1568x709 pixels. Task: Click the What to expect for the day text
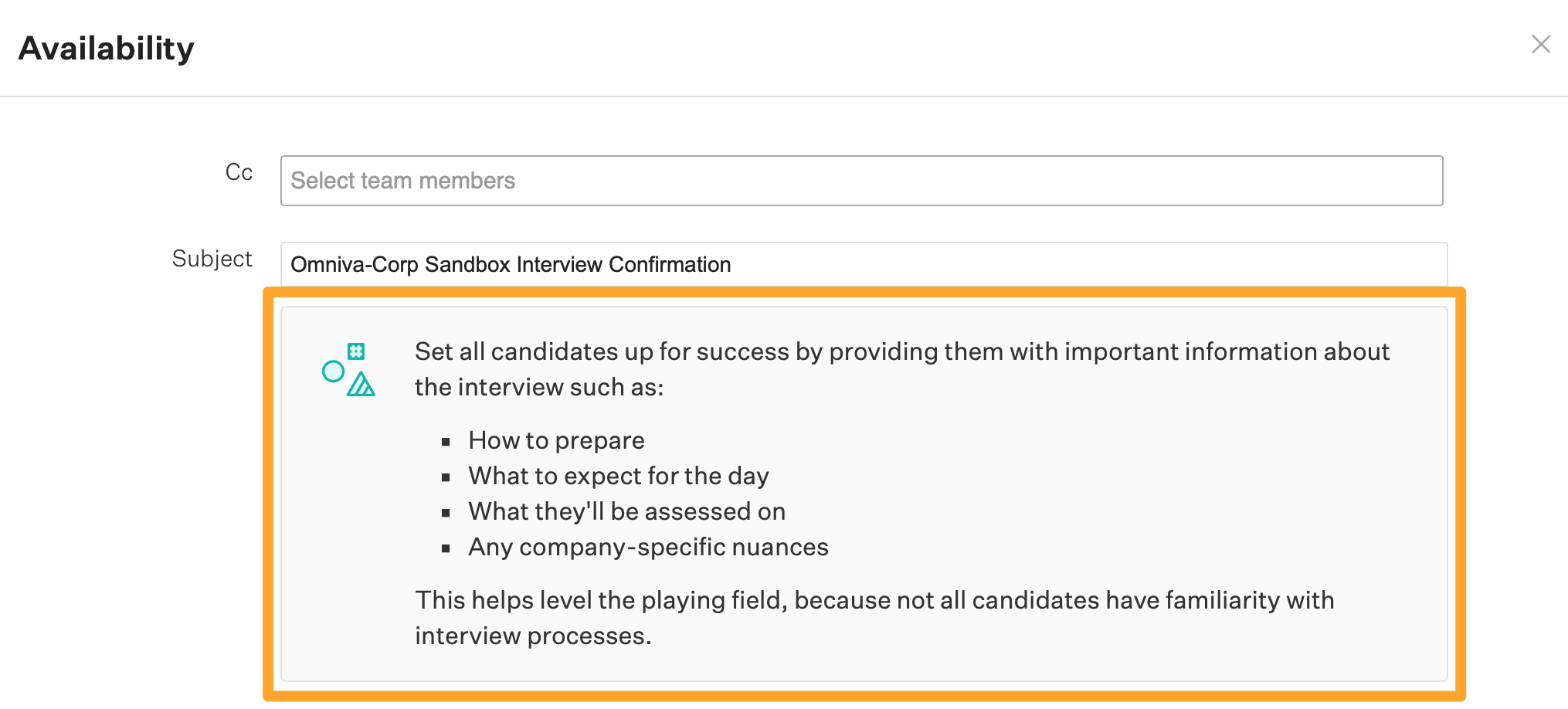coord(618,477)
